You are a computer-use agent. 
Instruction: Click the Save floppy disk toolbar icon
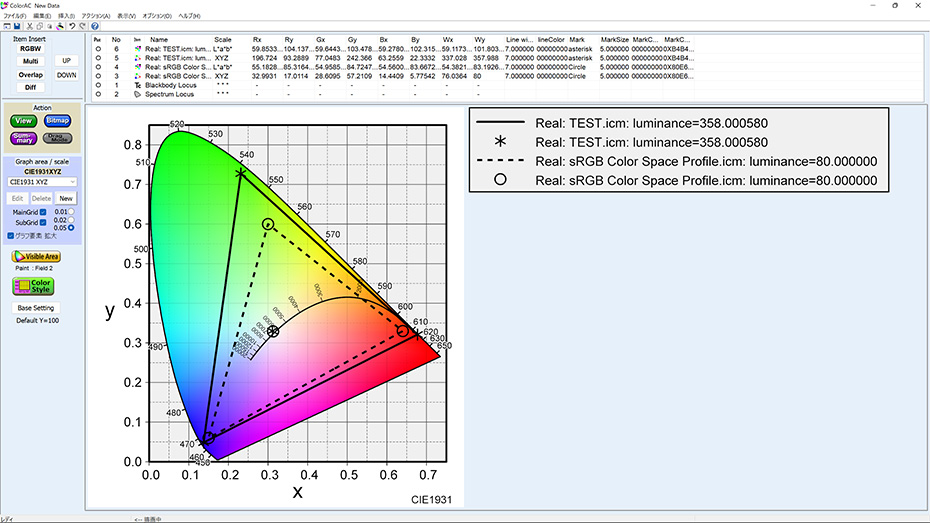(17, 26)
